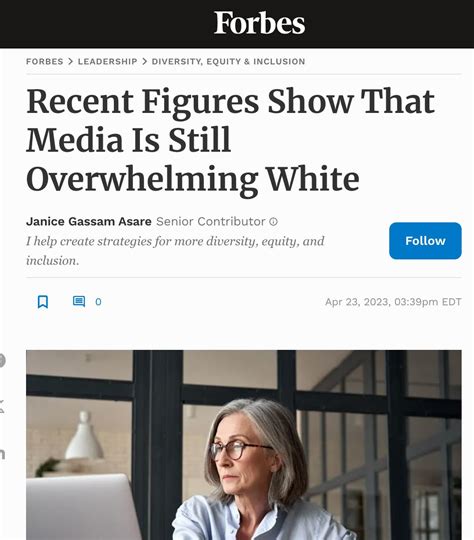Follow author Janice Gassam Asare
The width and height of the screenshot is (474, 540).
tap(425, 241)
